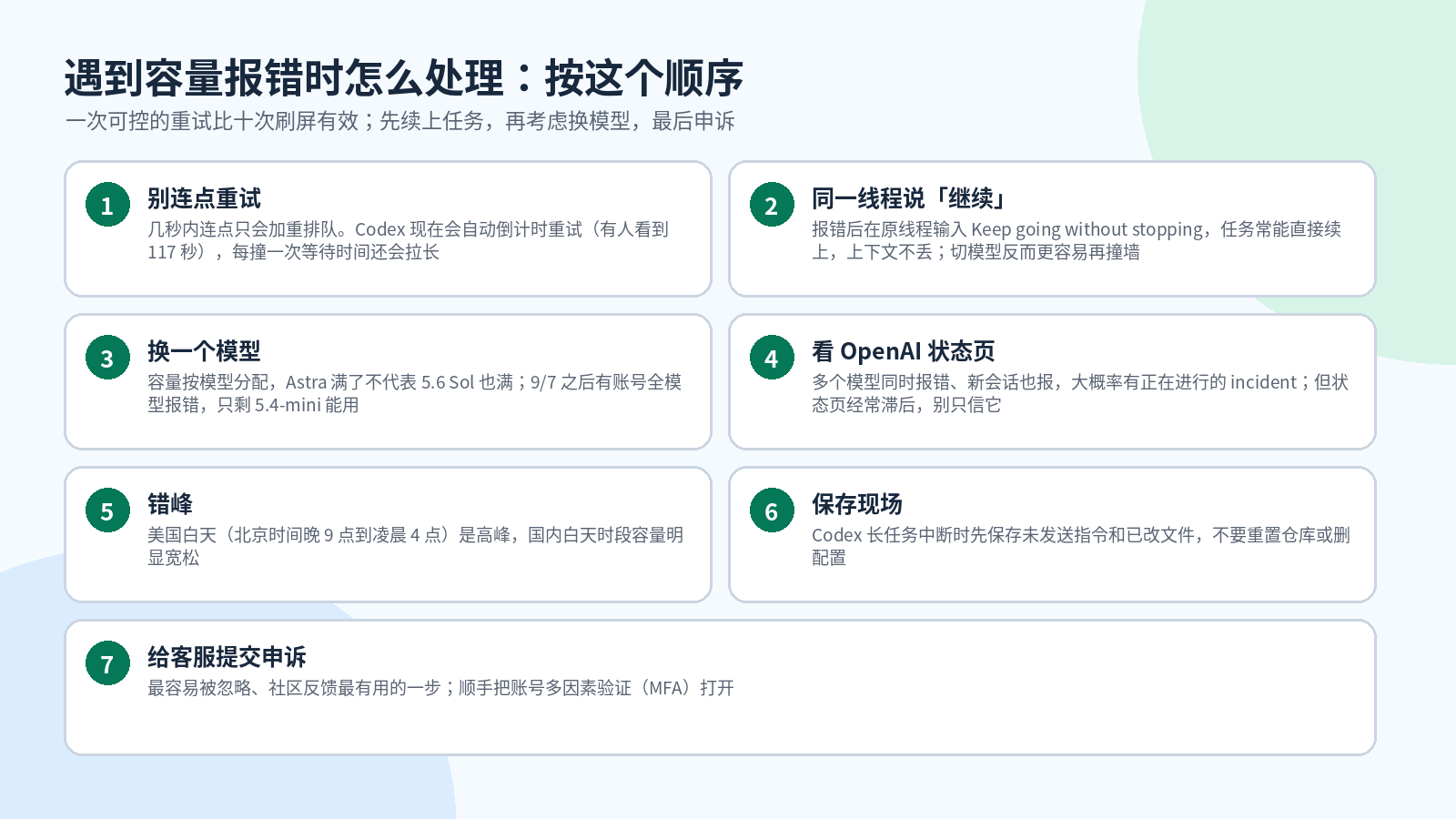Click the green number 4 badge

pos(772,359)
